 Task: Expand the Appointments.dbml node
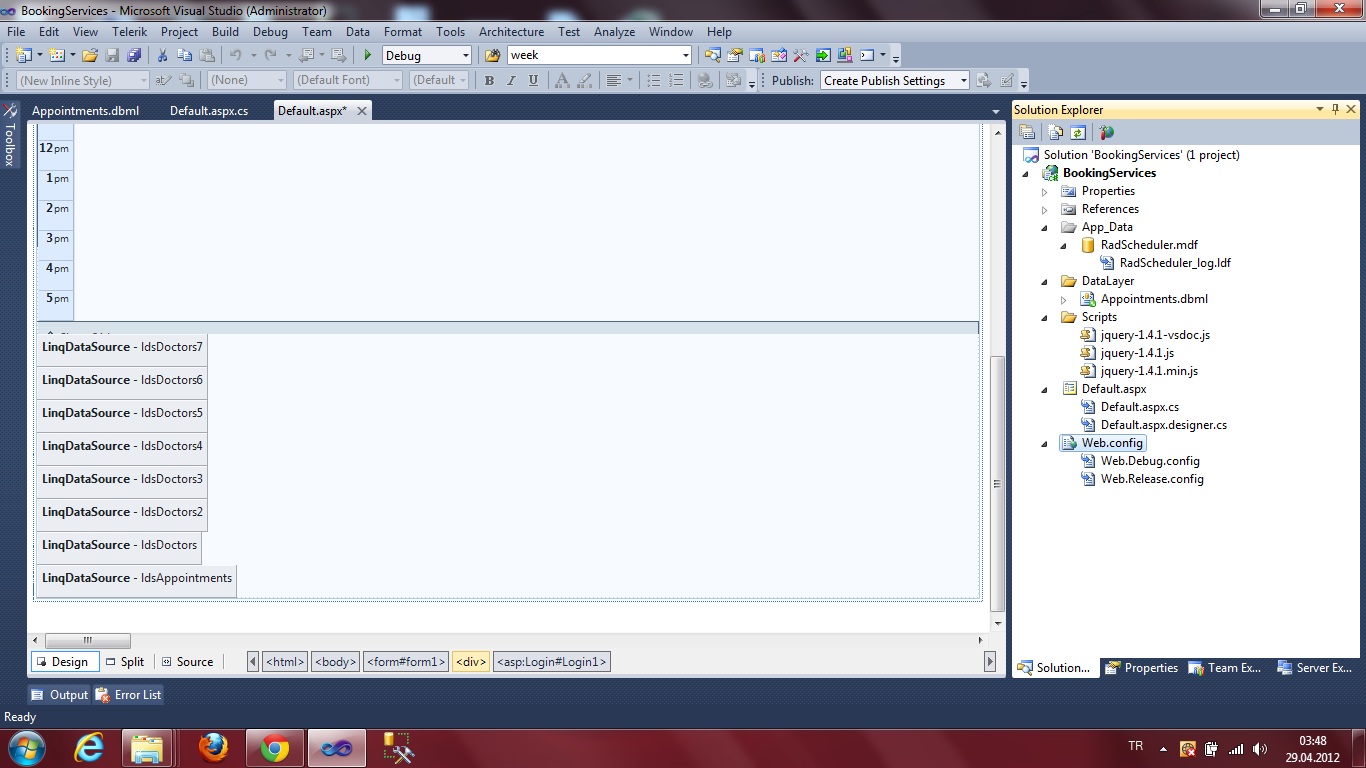click(1063, 299)
